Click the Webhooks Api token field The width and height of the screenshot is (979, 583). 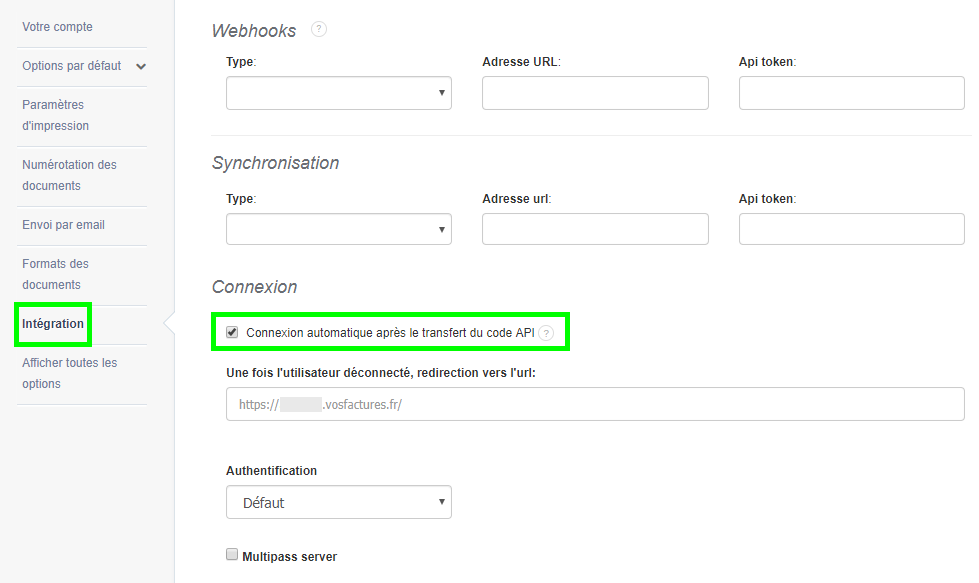coord(851,92)
